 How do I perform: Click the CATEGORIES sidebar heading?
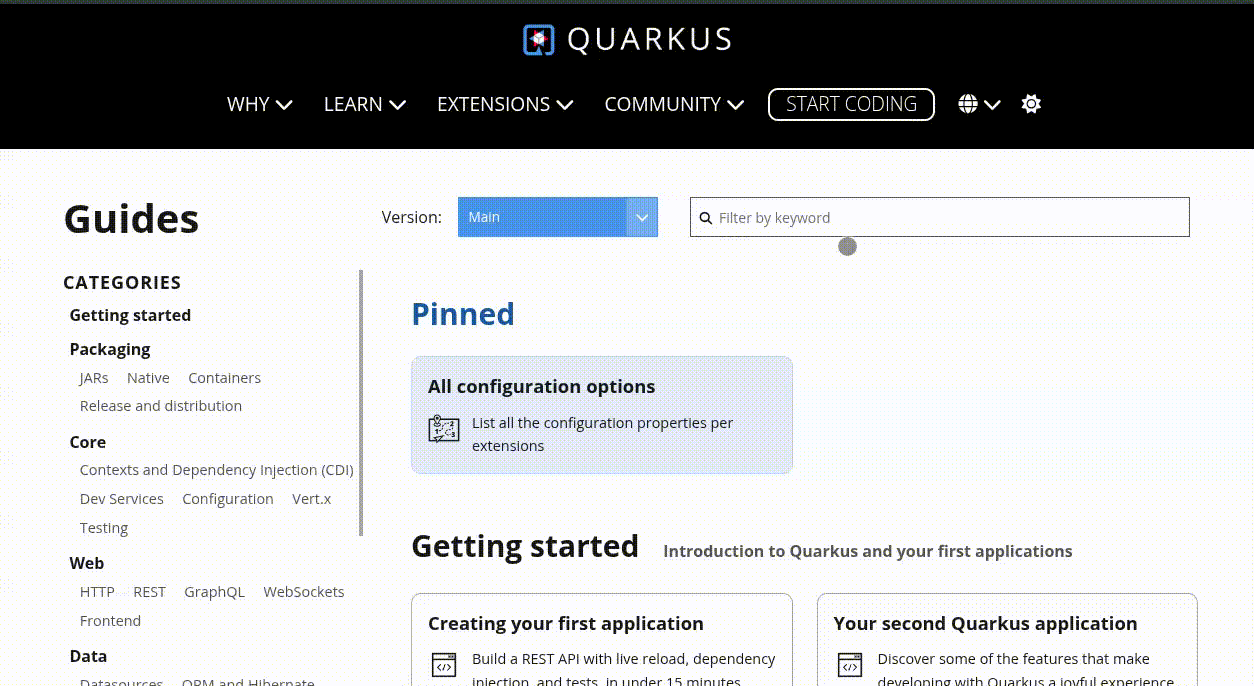pyautogui.click(x=122, y=282)
